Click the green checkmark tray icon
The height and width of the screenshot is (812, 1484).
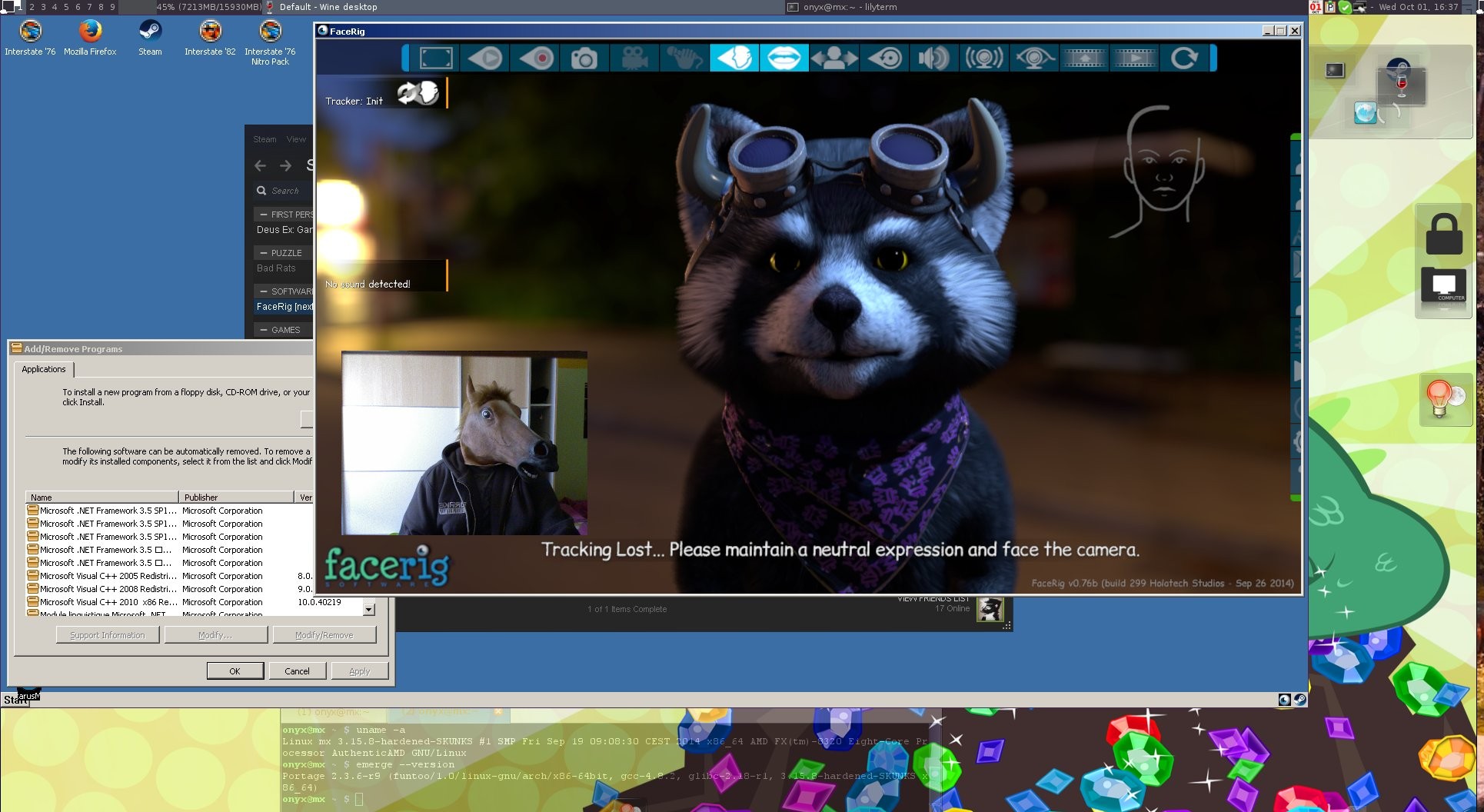[1345, 7]
